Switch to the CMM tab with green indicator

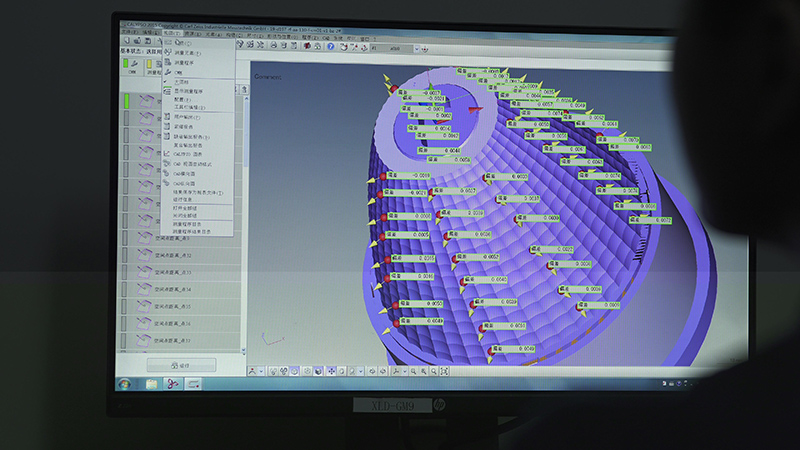point(131,67)
